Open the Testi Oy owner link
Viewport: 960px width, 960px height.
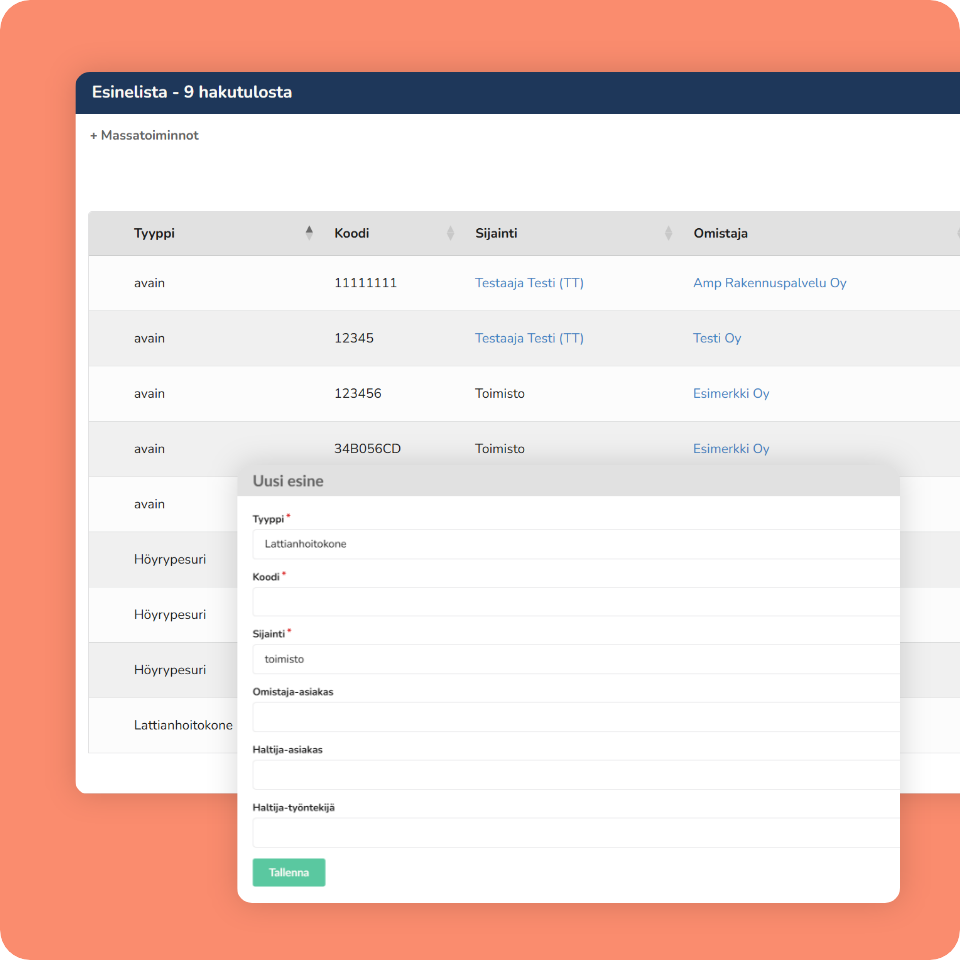(x=717, y=338)
